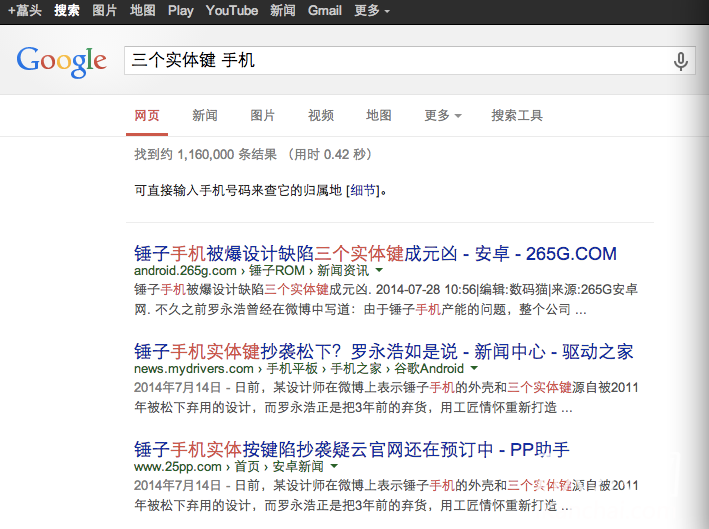
Task: Click the Google logo
Action: click(x=61, y=61)
